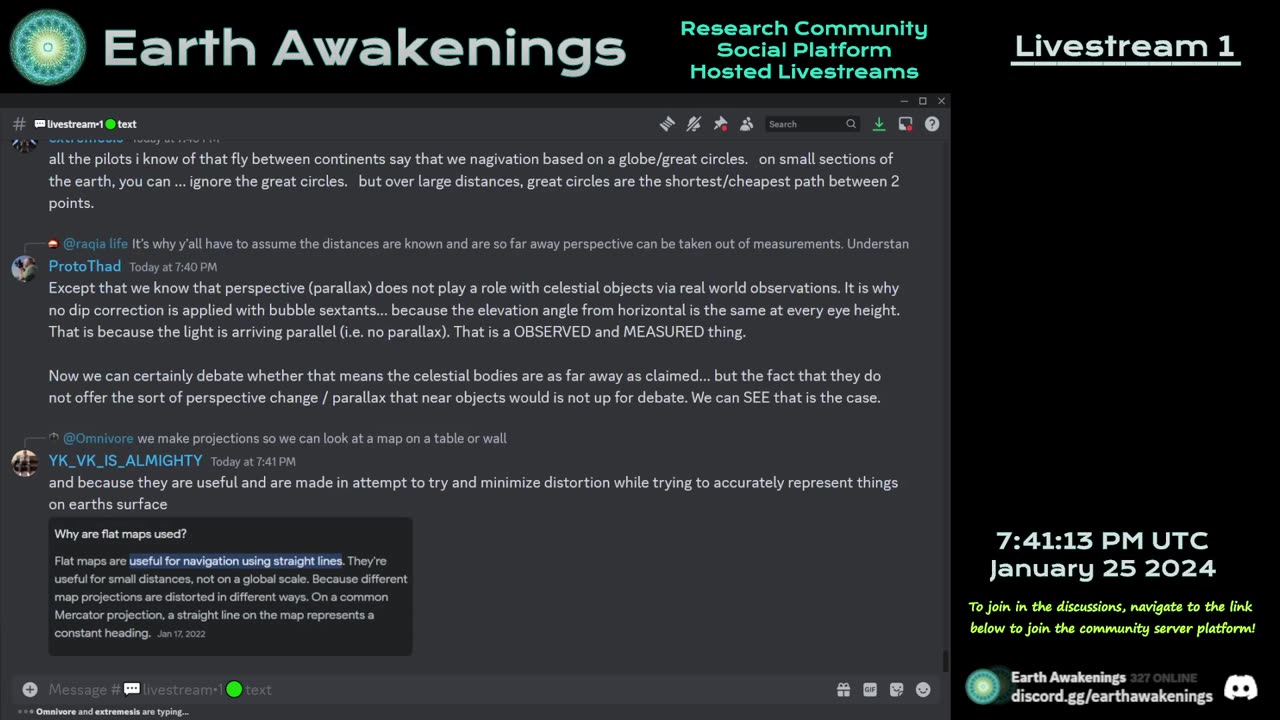Click the hash channel icon beside livestream-1
Viewport: 1280px width, 720px height.
coord(19,124)
